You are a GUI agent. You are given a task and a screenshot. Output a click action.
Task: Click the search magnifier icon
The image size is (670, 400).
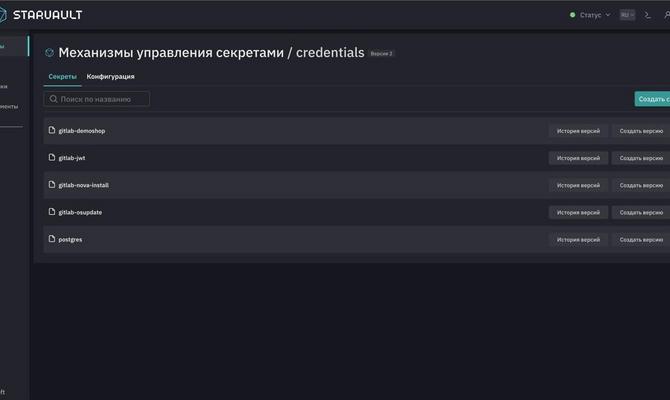point(54,99)
